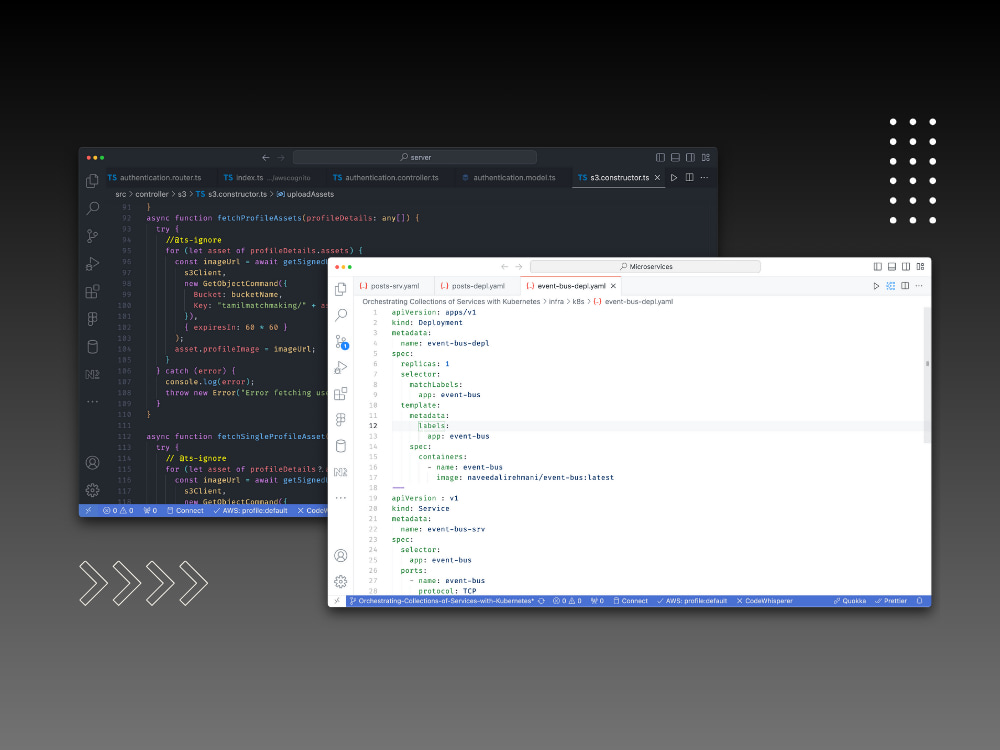
Task: Run event-bus-depl.yaml with the play button
Action: point(877,286)
